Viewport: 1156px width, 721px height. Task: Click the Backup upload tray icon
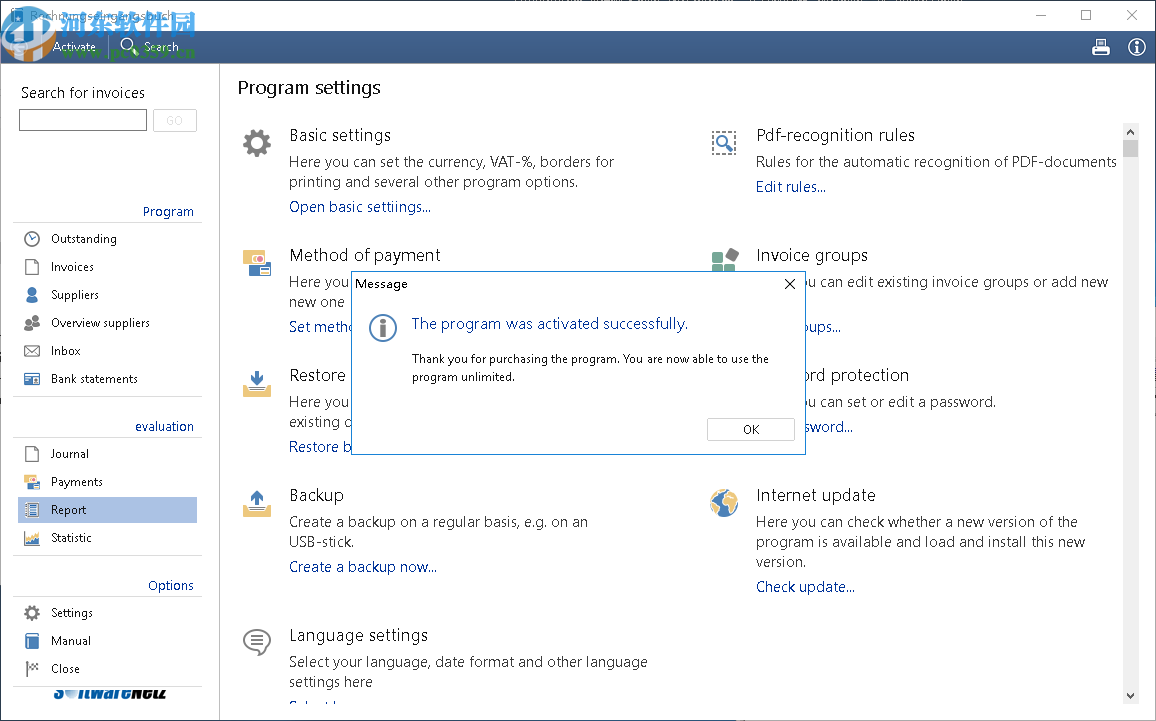[257, 503]
